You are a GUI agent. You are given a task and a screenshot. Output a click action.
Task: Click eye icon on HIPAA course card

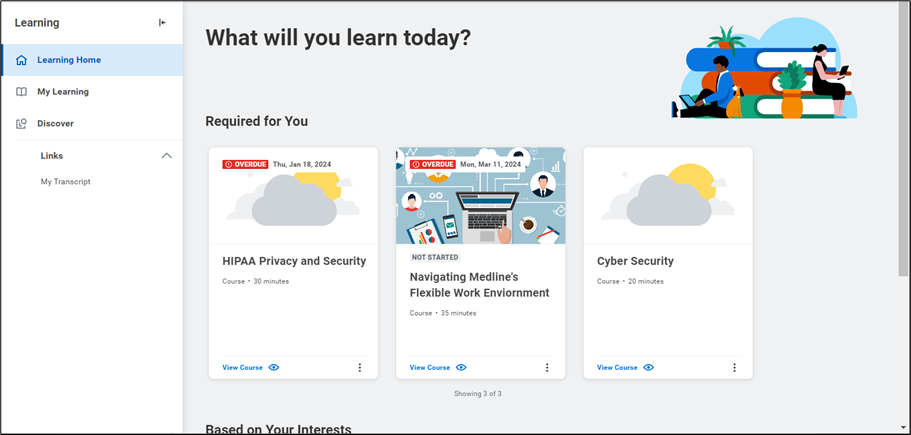274,368
